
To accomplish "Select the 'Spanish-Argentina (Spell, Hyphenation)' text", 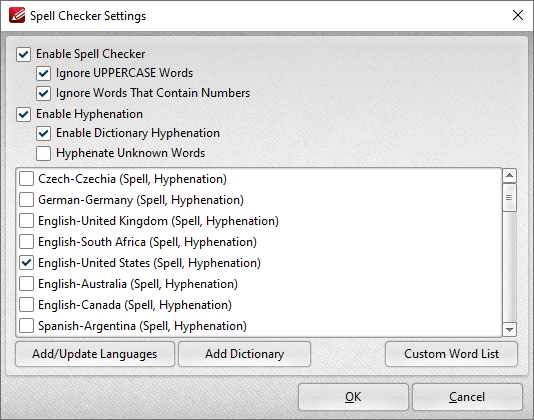I will pyautogui.click(x=142, y=326).
